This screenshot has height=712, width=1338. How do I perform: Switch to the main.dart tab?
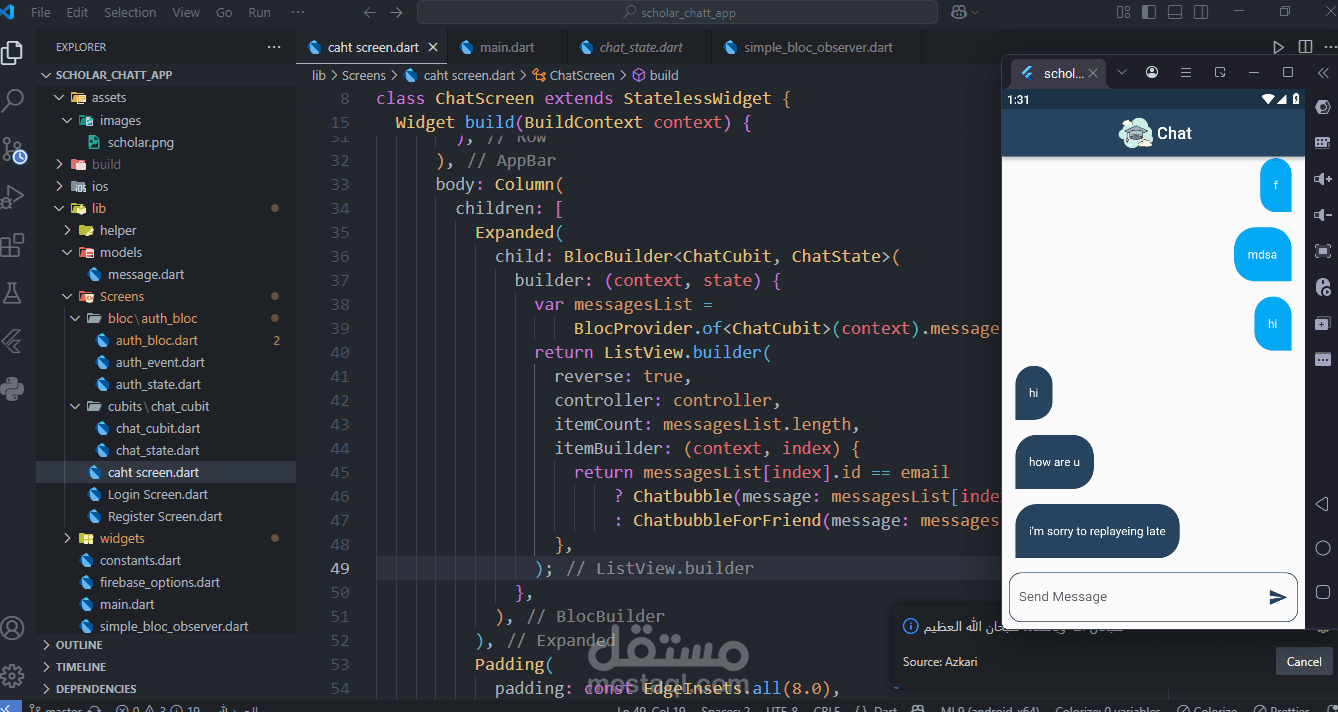pos(507,47)
